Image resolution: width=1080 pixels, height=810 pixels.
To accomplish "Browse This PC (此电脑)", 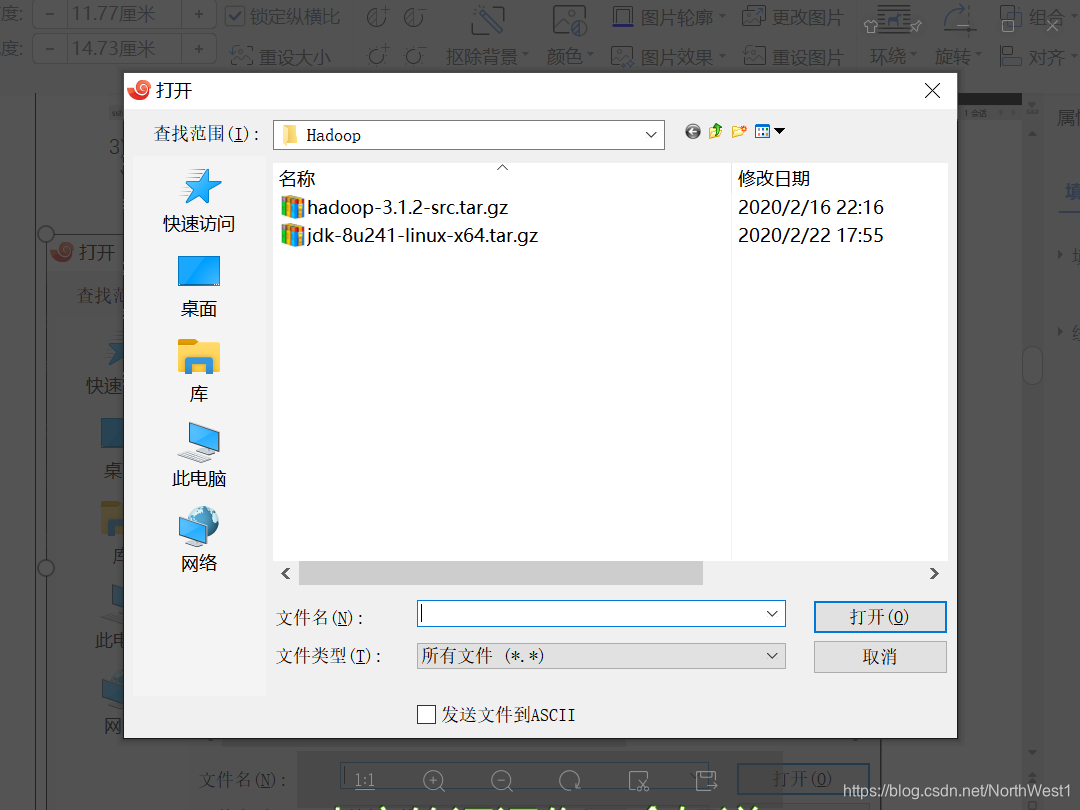I will 199,455.
